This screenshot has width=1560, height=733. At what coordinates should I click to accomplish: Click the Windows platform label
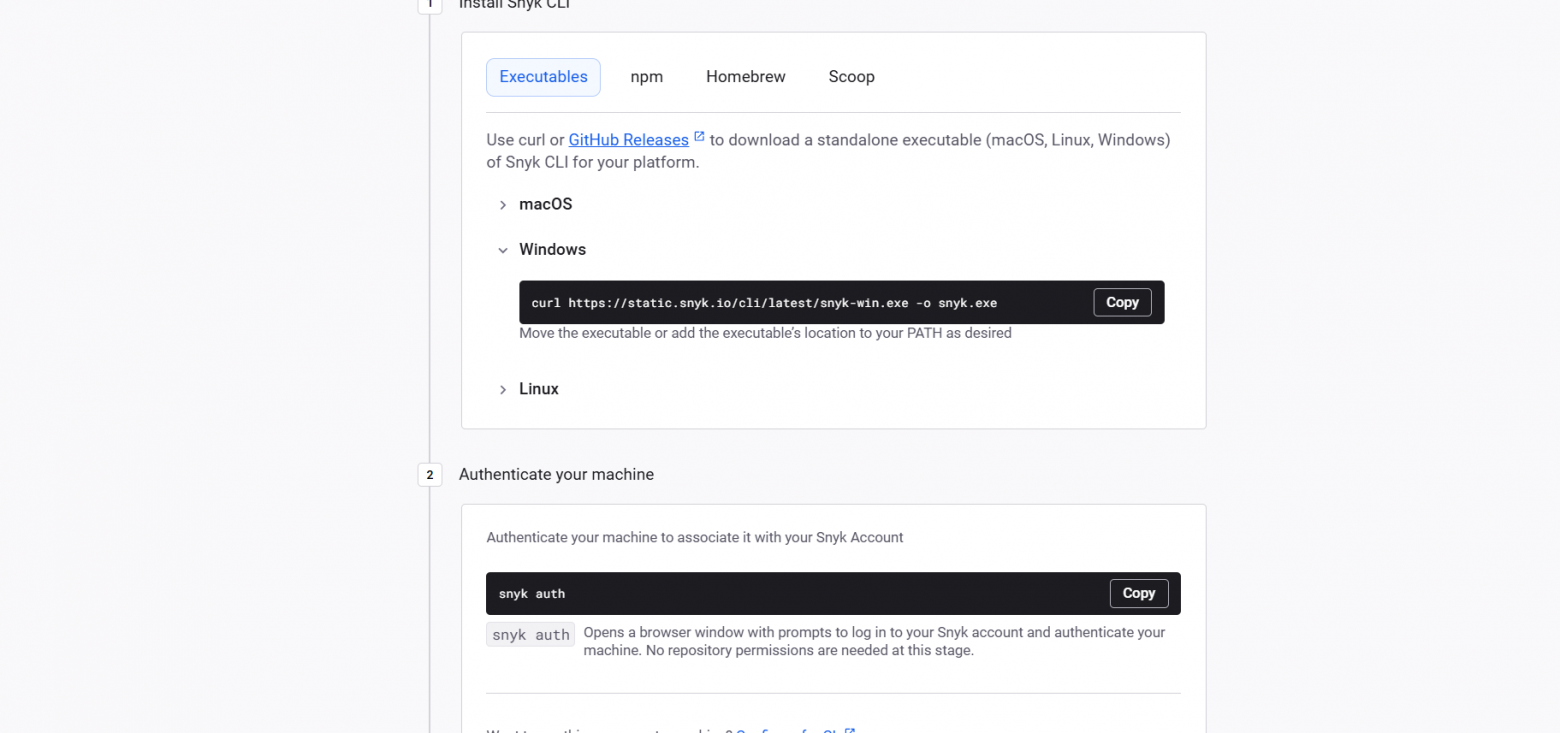552,249
